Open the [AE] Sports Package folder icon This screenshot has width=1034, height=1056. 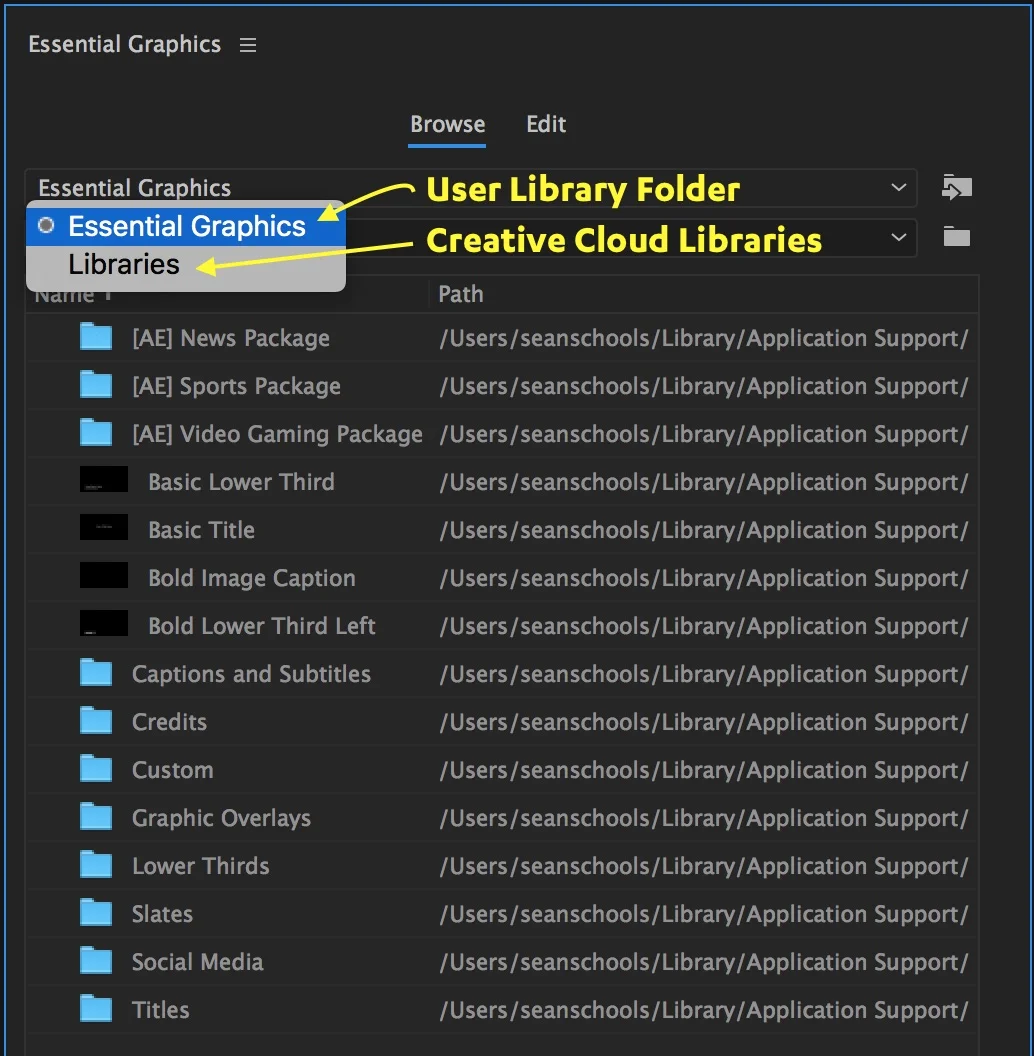[96, 385]
